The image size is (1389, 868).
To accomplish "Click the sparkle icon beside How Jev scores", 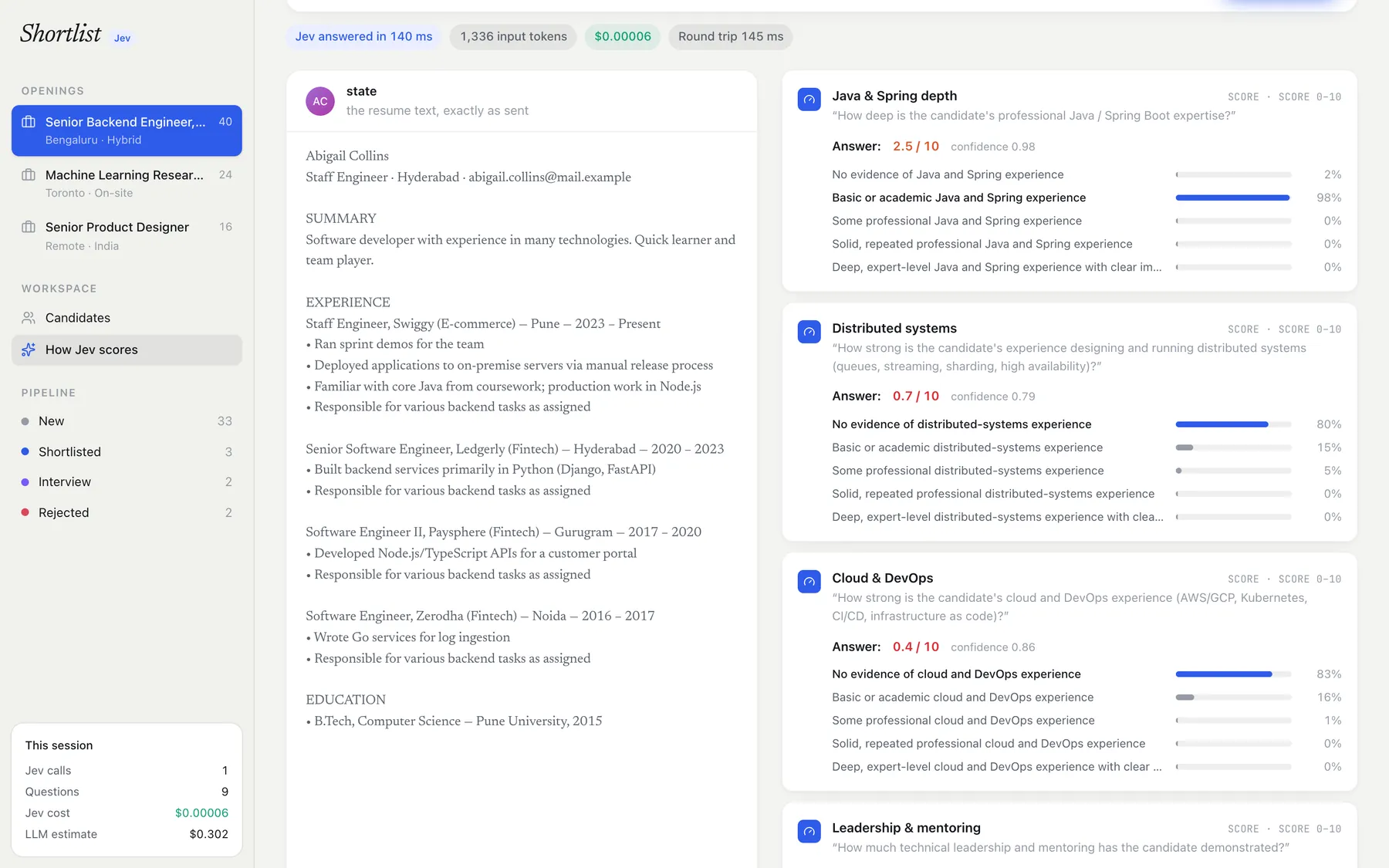I will click(x=29, y=350).
